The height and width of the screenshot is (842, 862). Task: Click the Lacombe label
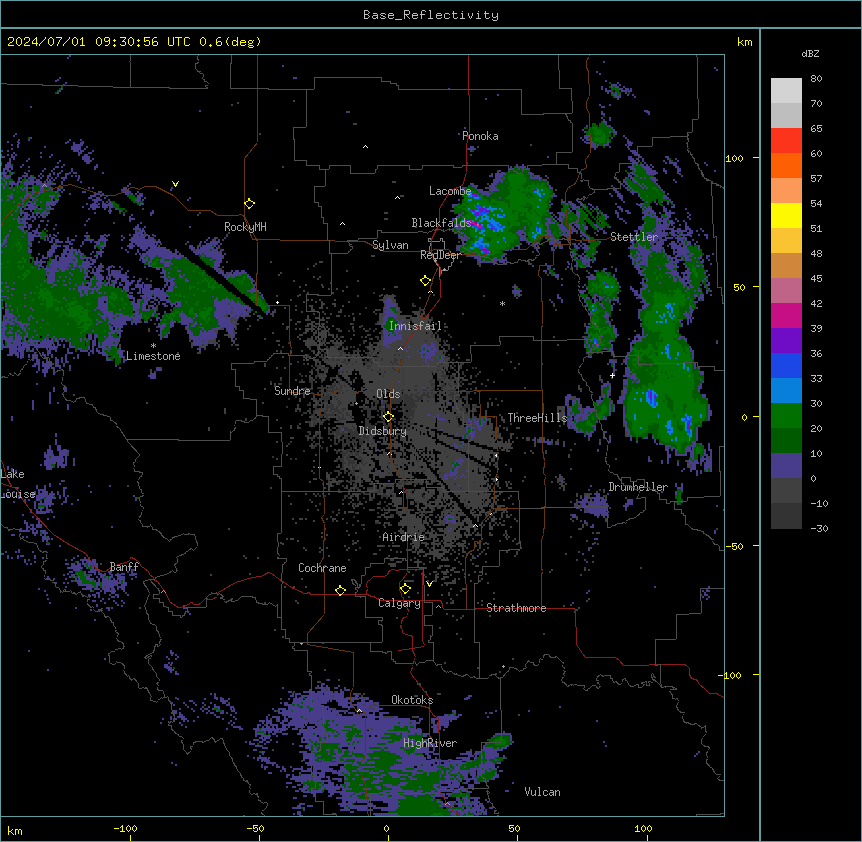[x=450, y=191]
